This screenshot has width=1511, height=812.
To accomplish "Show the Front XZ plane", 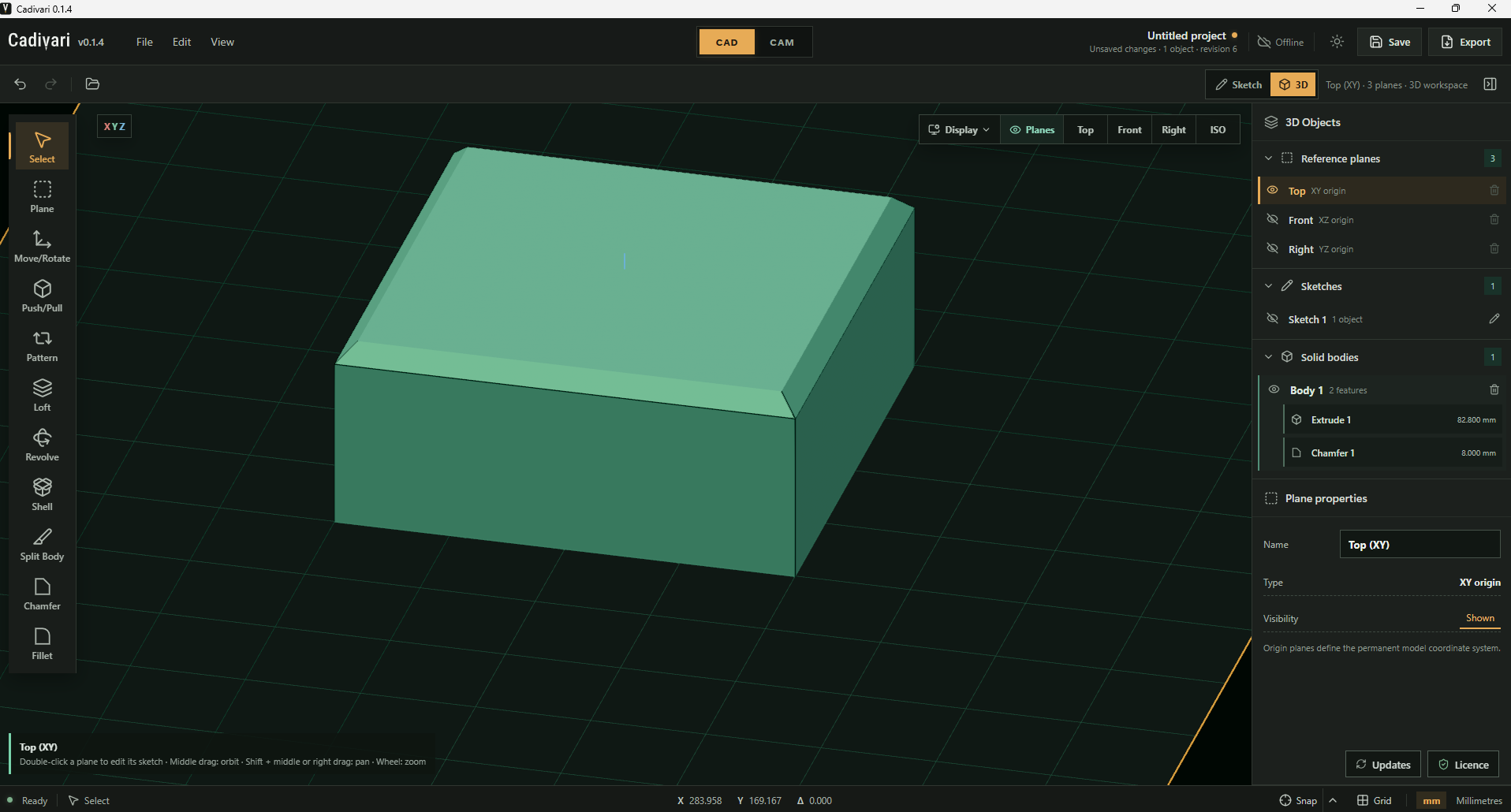I will (x=1272, y=220).
